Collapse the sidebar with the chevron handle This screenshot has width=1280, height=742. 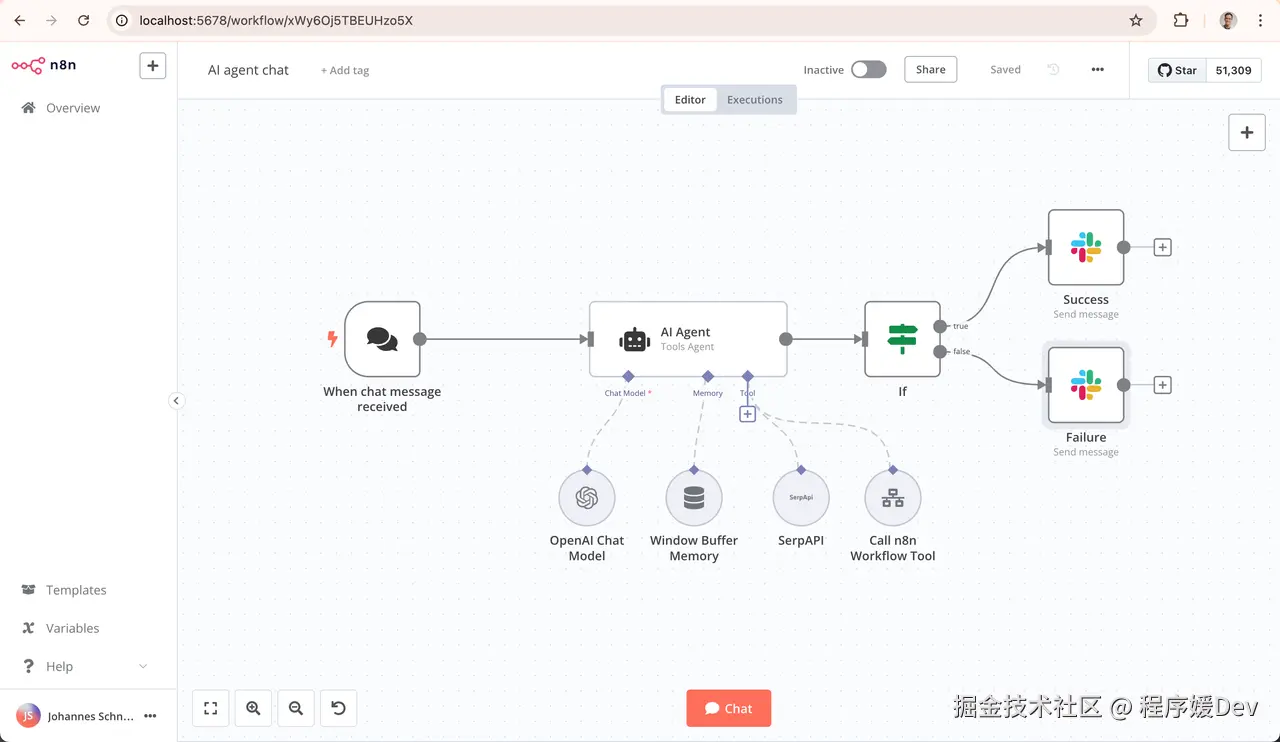[x=176, y=401]
